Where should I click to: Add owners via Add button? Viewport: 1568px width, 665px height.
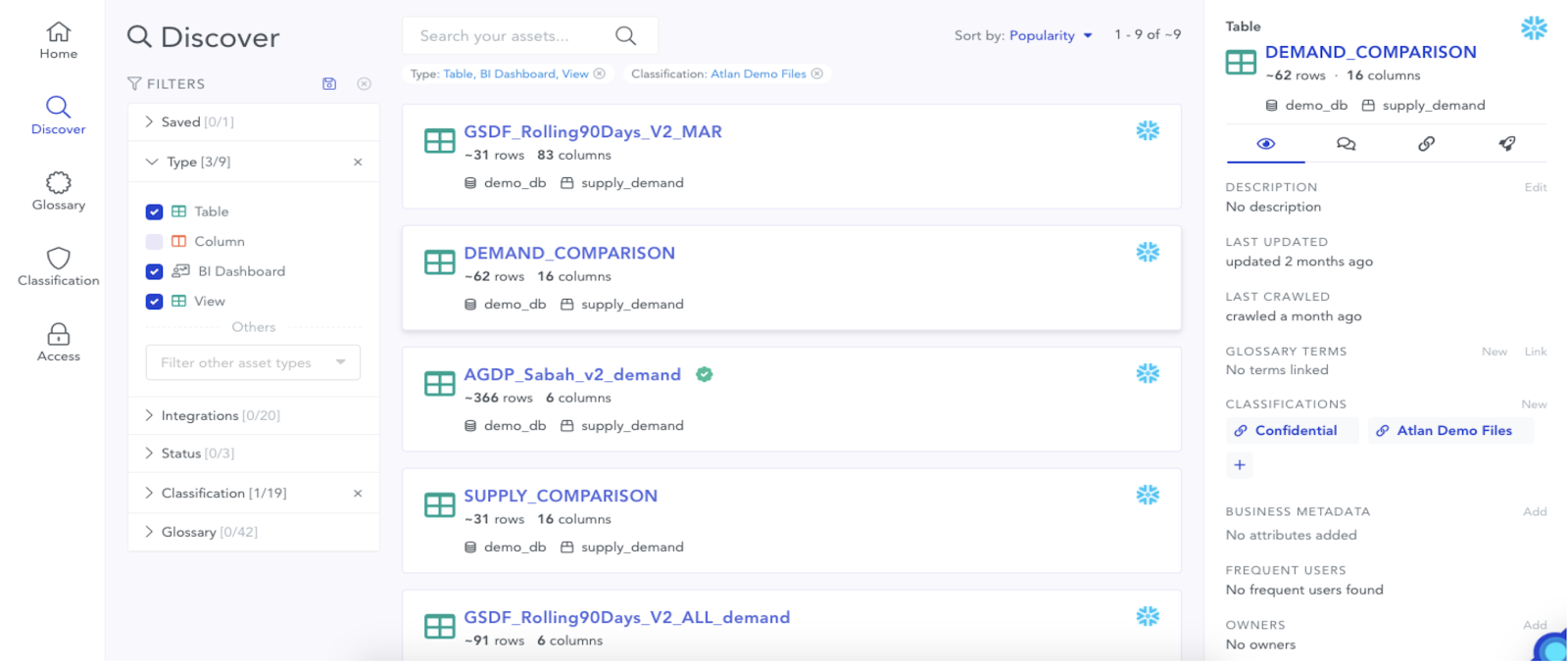tap(1535, 625)
